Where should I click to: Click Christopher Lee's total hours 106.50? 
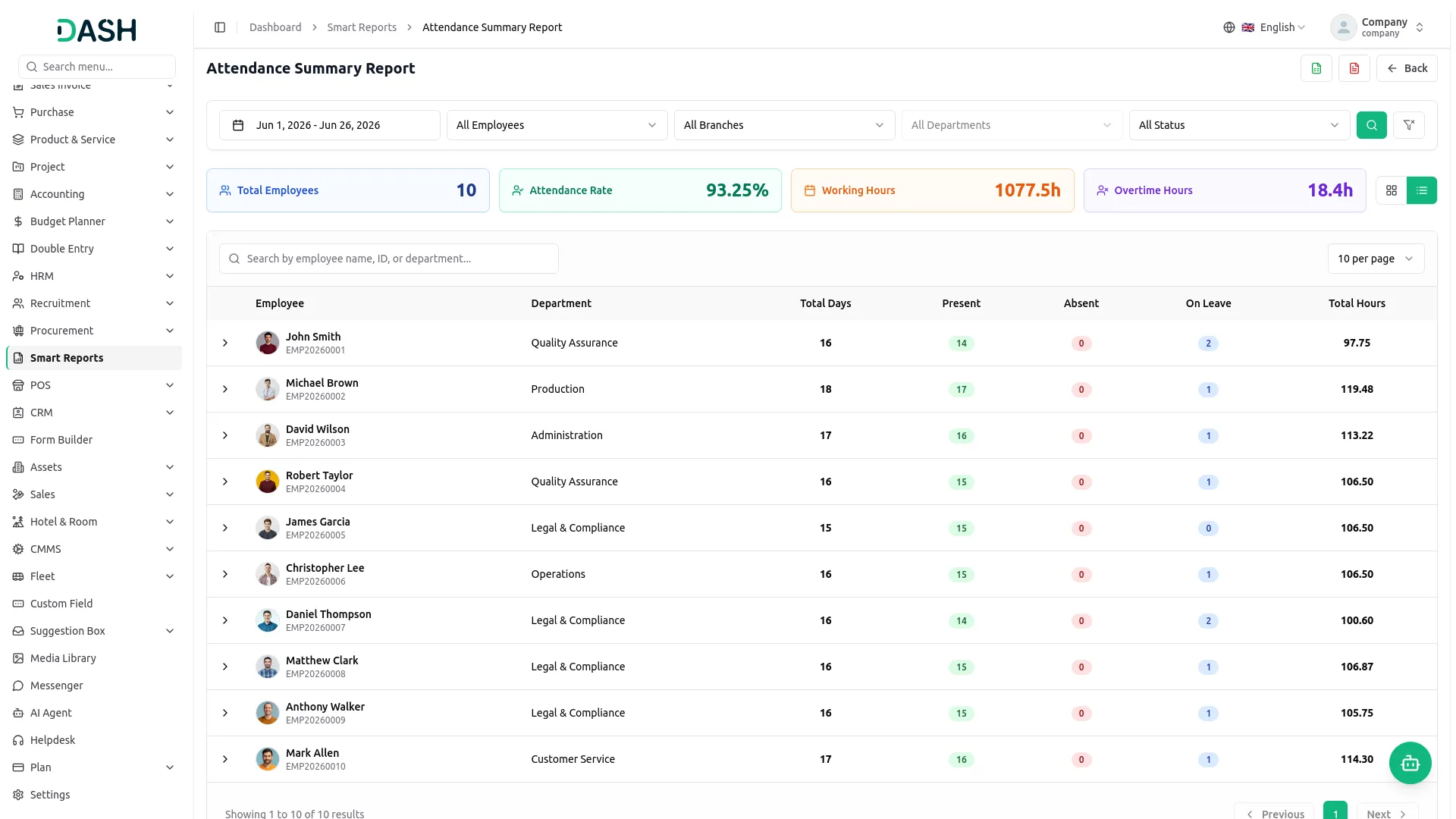pyautogui.click(x=1357, y=574)
